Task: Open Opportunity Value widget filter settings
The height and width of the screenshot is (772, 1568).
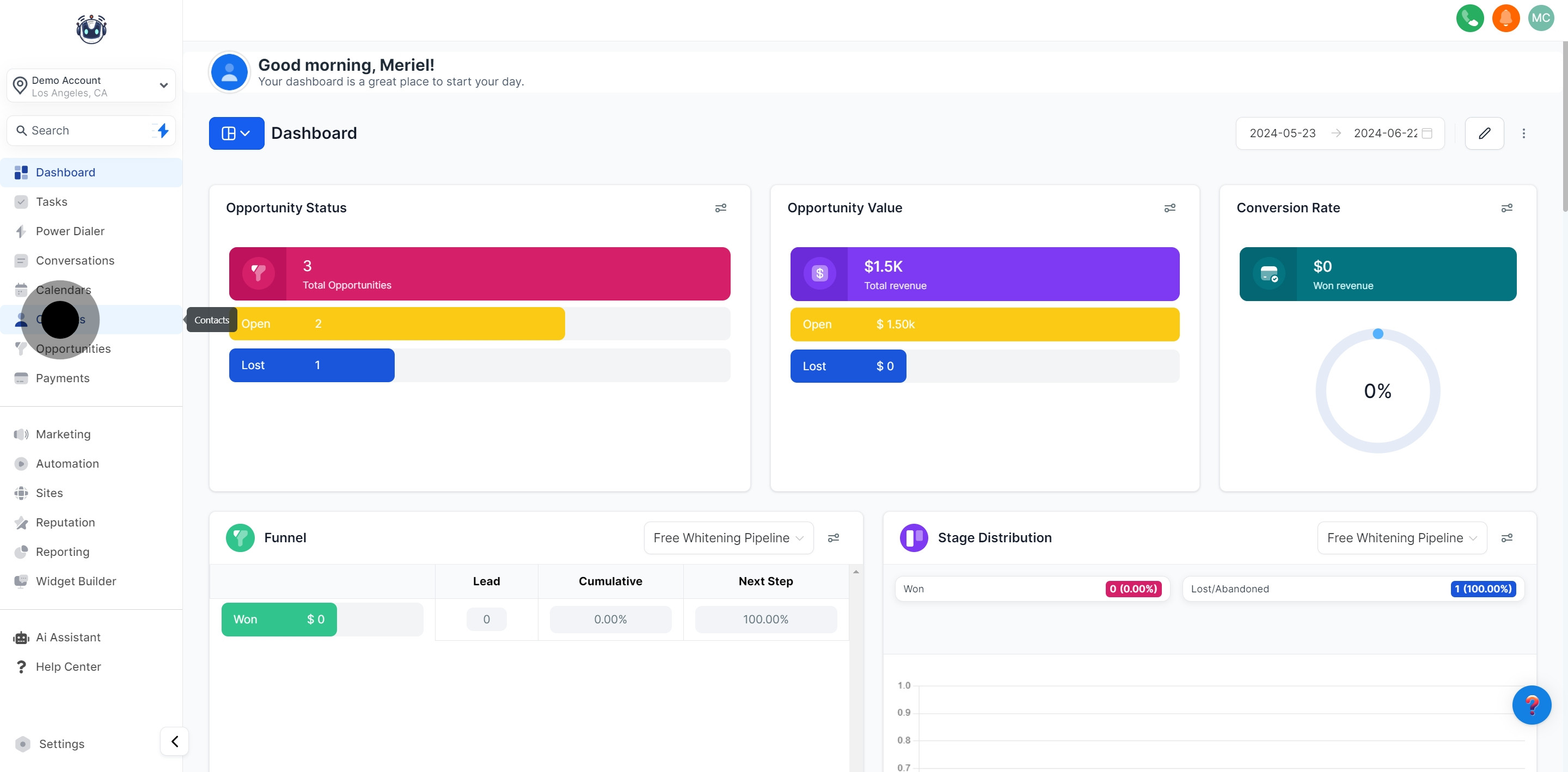Action: (1169, 208)
